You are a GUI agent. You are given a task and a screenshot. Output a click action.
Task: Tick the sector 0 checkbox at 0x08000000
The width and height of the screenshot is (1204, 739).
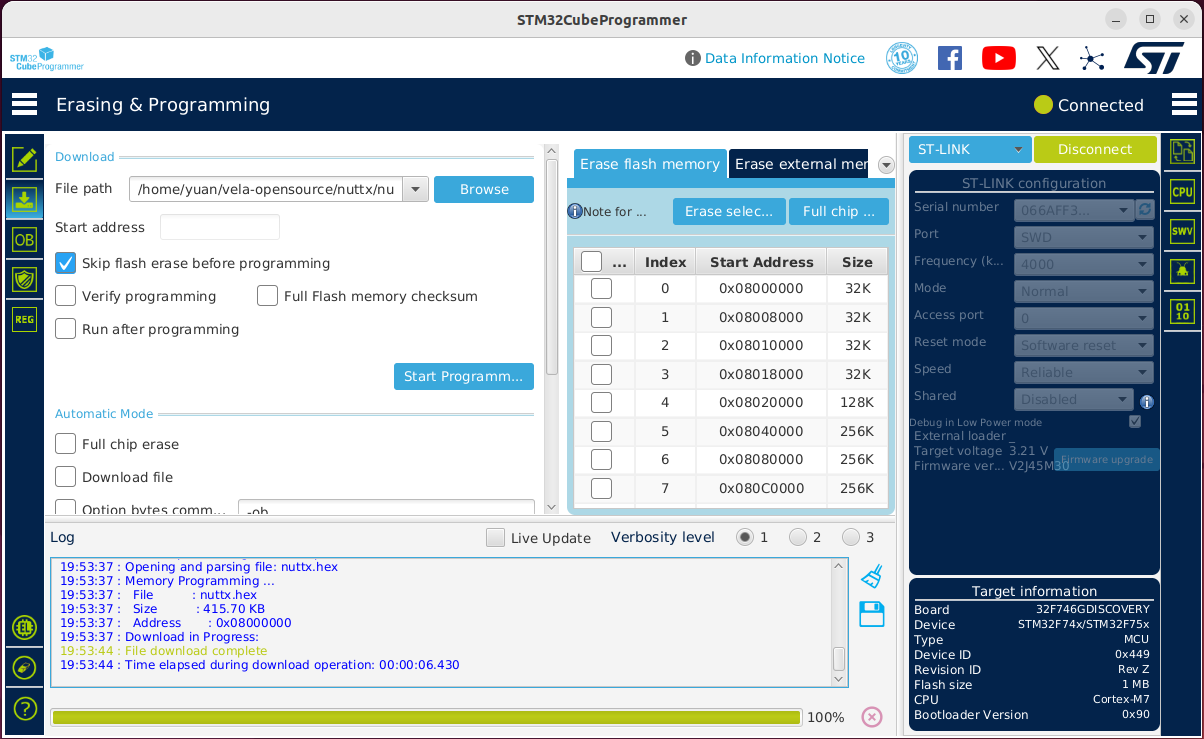click(601, 289)
